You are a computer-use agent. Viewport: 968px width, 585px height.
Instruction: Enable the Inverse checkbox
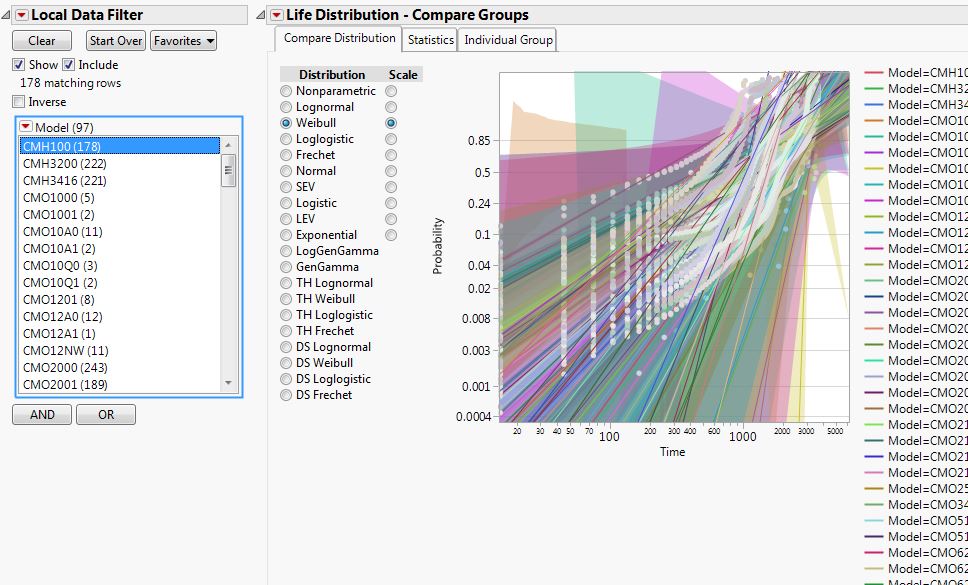[19, 102]
